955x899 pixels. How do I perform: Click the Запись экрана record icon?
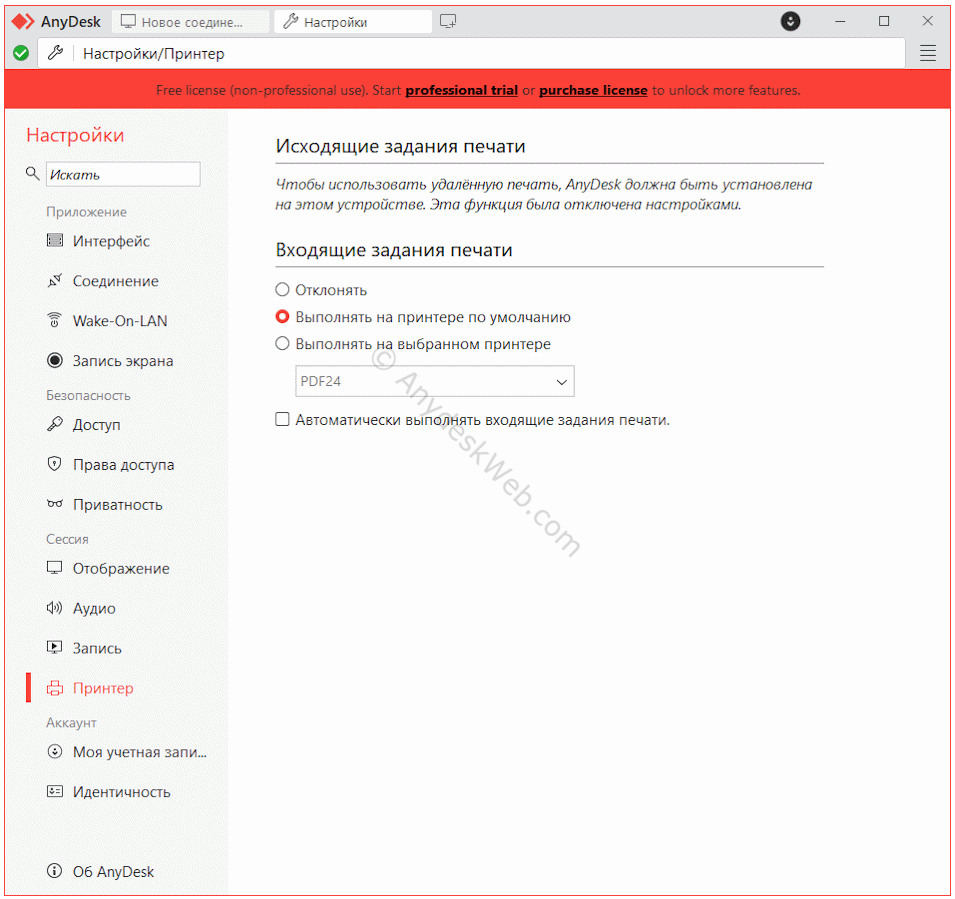(x=55, y=361)
